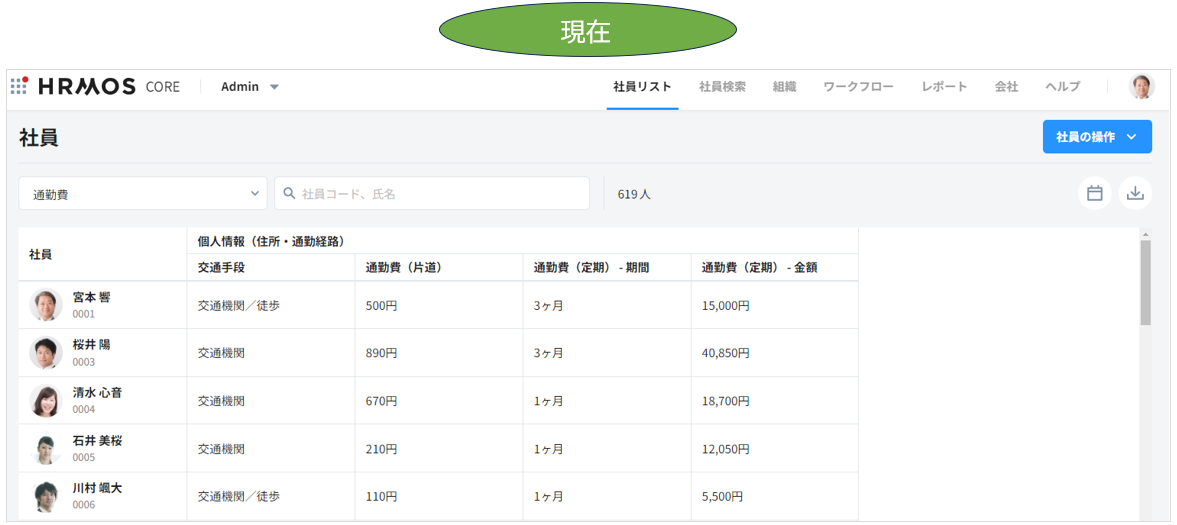This screenshot has width=1177, height=525.
Task: Click 宮本 響's profile photo
Action: pos(46,305)
